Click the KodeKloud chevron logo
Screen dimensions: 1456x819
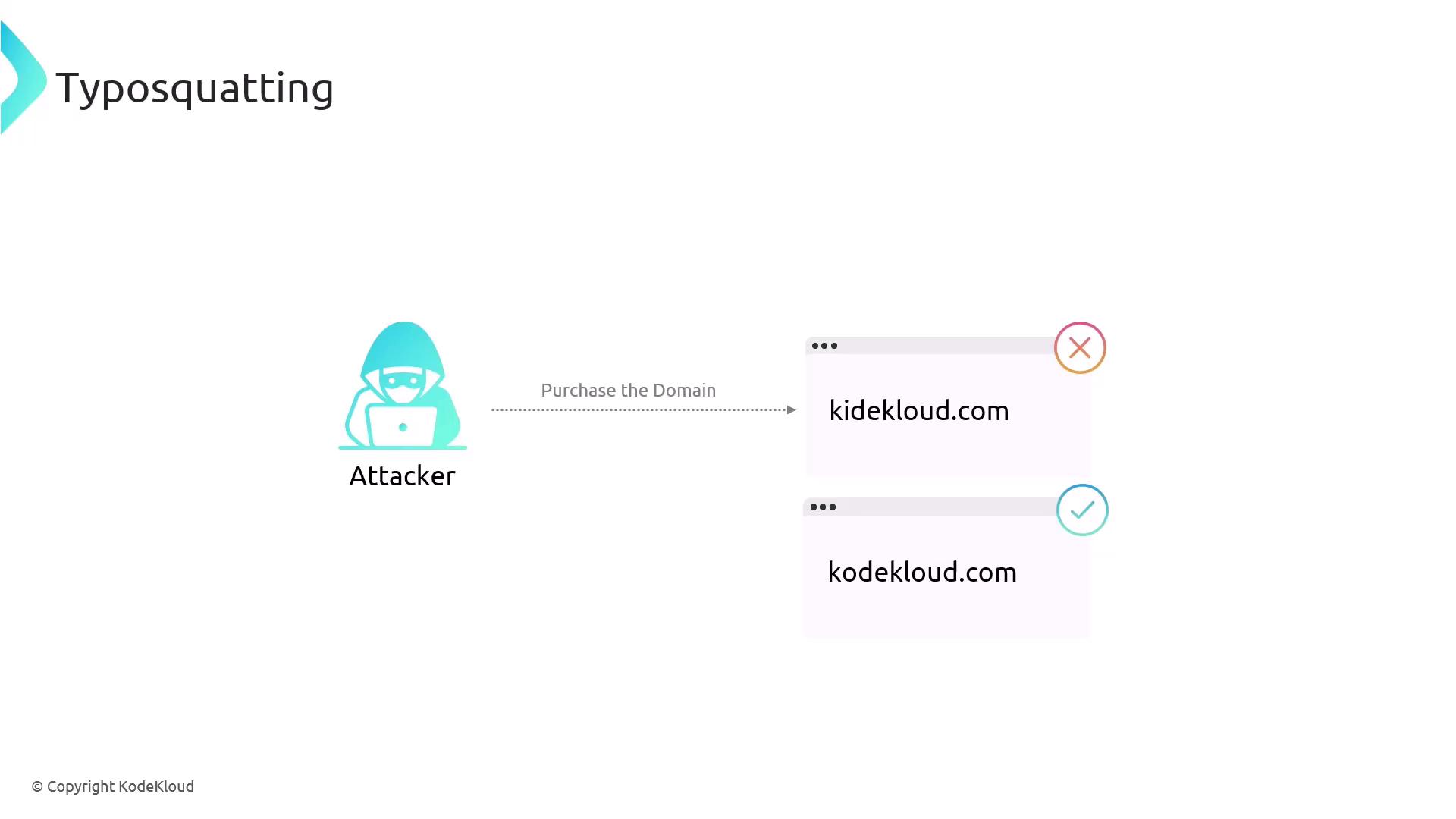point(23,79)
